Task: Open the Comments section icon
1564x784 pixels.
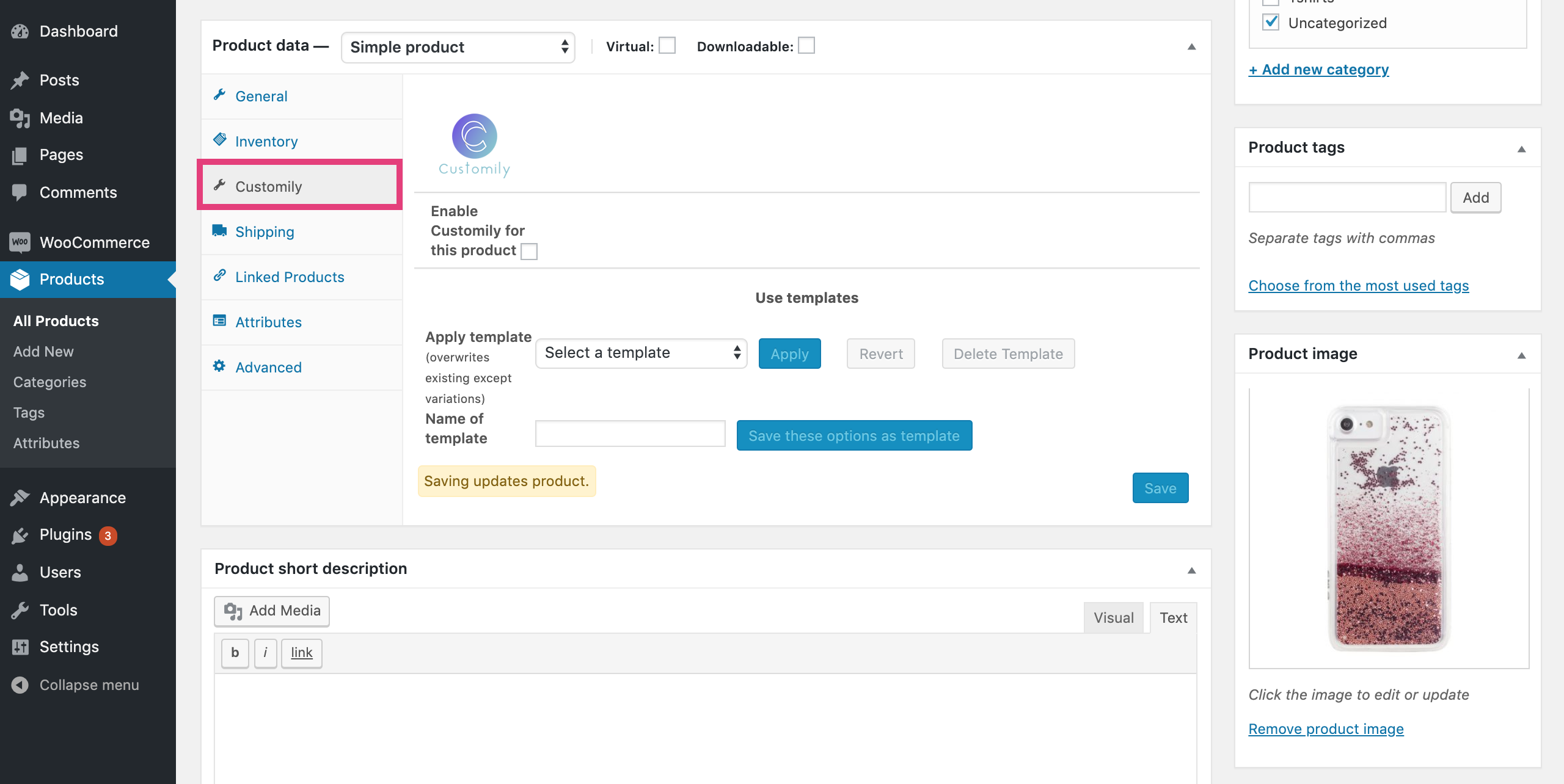Action: (x=20, y=192)
